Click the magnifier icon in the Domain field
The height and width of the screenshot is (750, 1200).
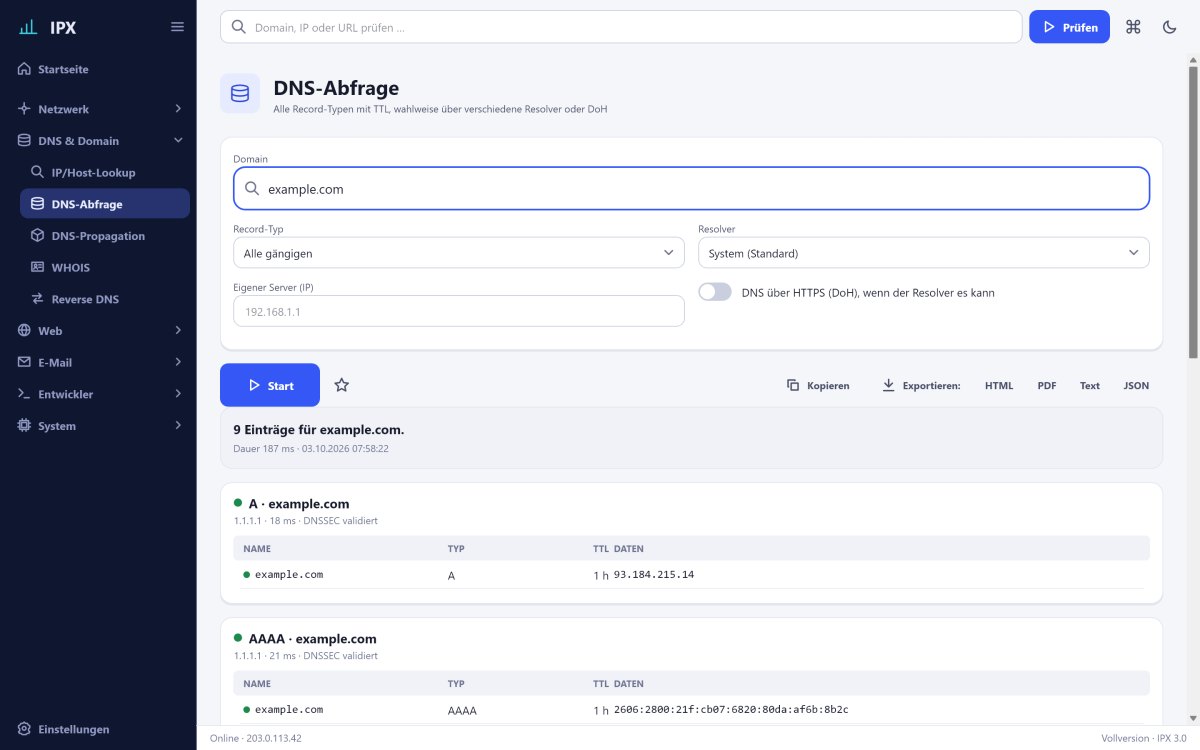click(252, 188)
